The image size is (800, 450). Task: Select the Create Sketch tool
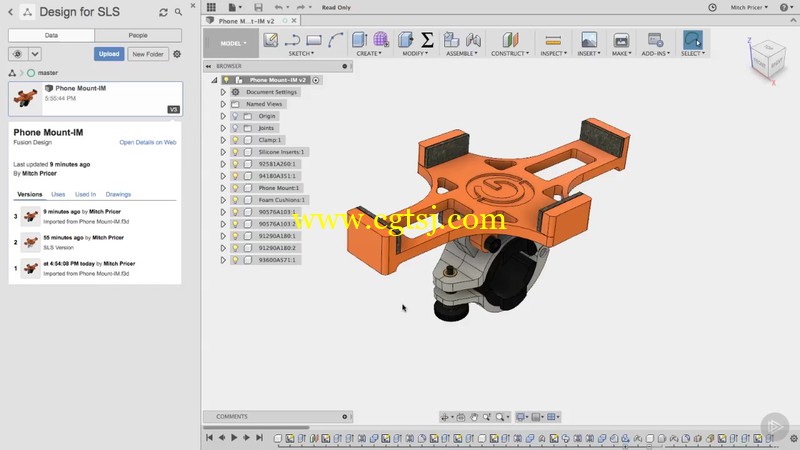pyautogui.click(x=270, y=40)
